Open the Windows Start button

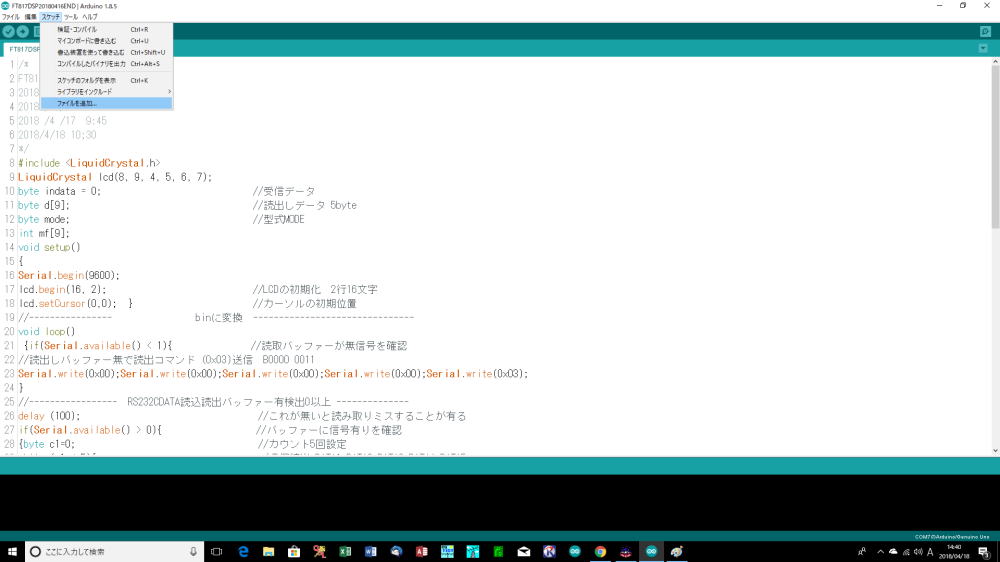point(12,552)
